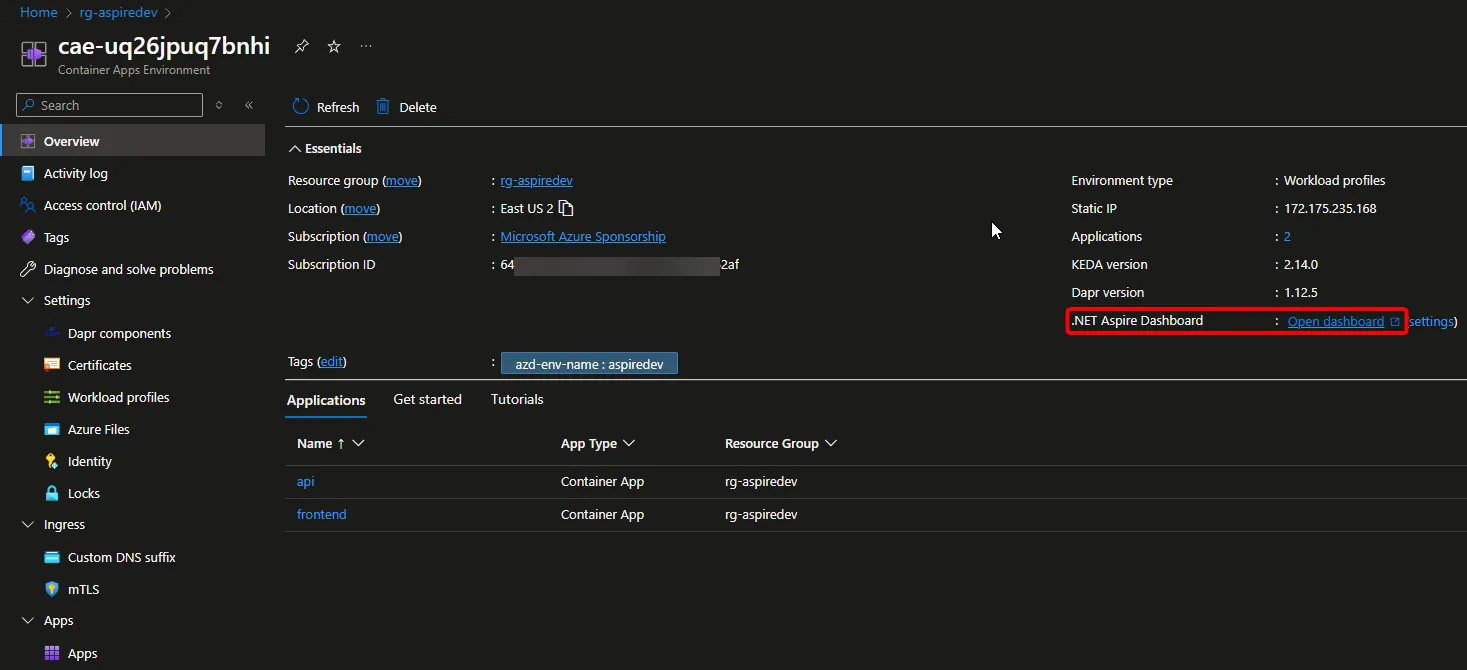This screenshot has width=1467, height=670.
Task: Focus the sidebar Search box
Action: click(110, 105)
